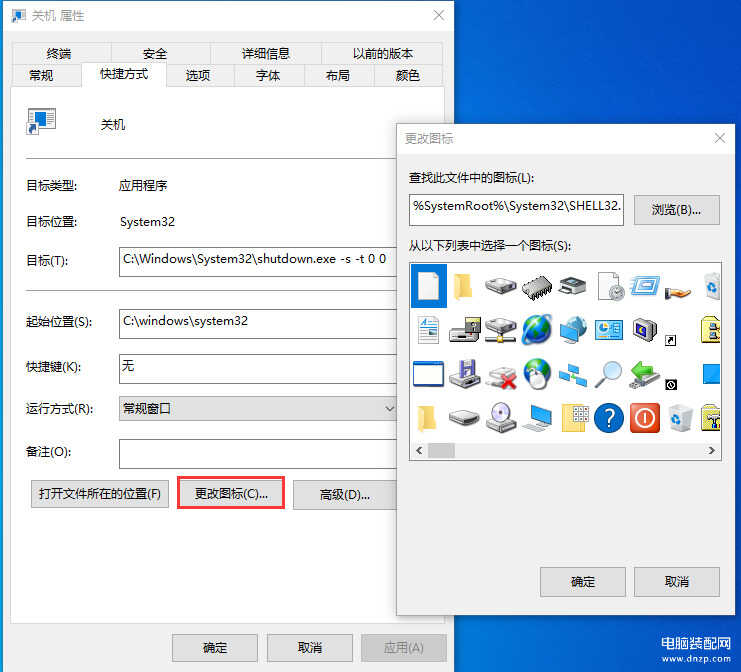Choose the drive with red X icon
The height and width of the screenshot is (672, 741).
point(500,375)
